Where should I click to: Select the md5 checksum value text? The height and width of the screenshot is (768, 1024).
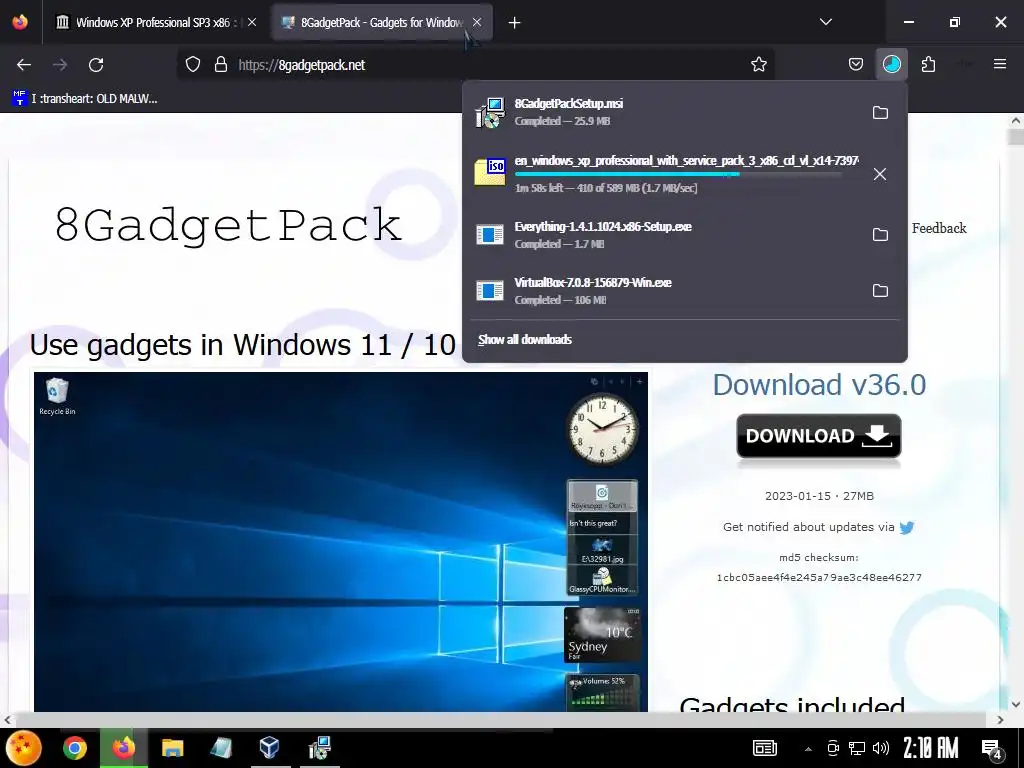click(819, 577)
